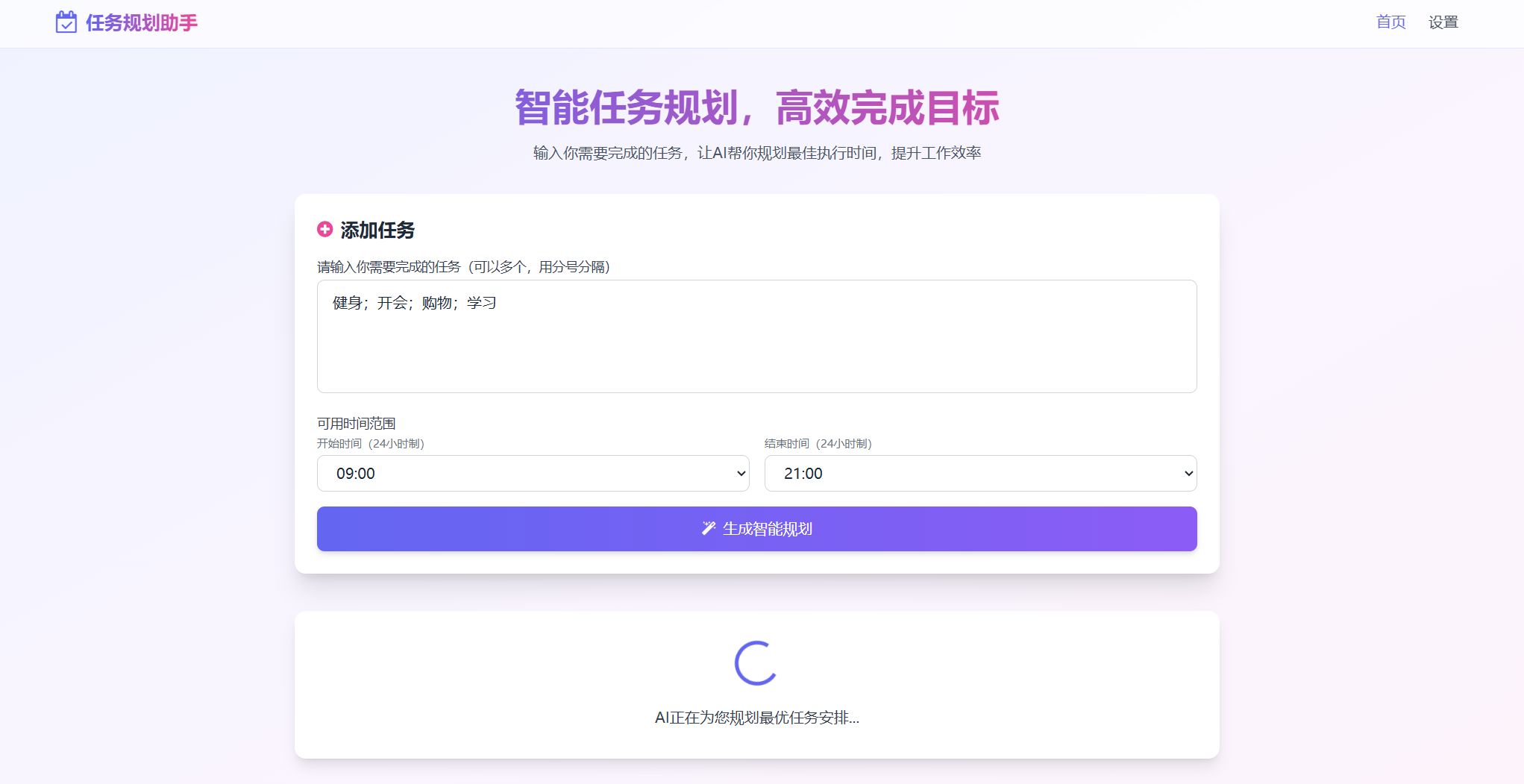Click the subtitle starting 输入你需要完成的任务

pyautogui.click(x=756, y=153)
